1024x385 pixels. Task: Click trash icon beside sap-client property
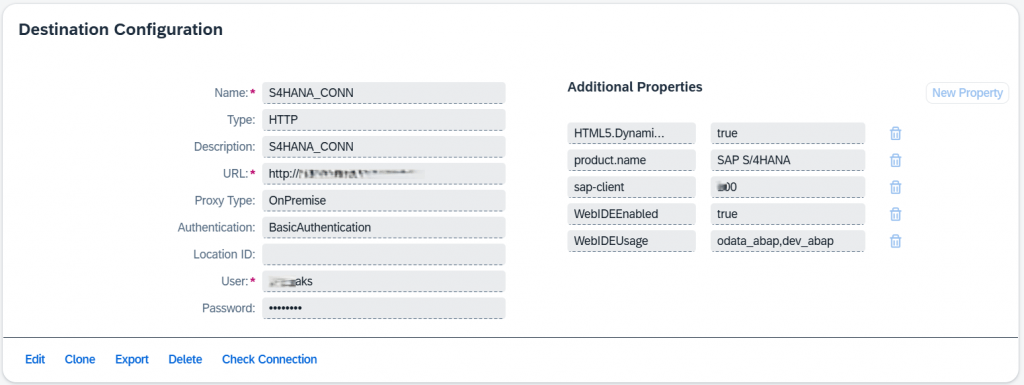click(x=895, y=187)
